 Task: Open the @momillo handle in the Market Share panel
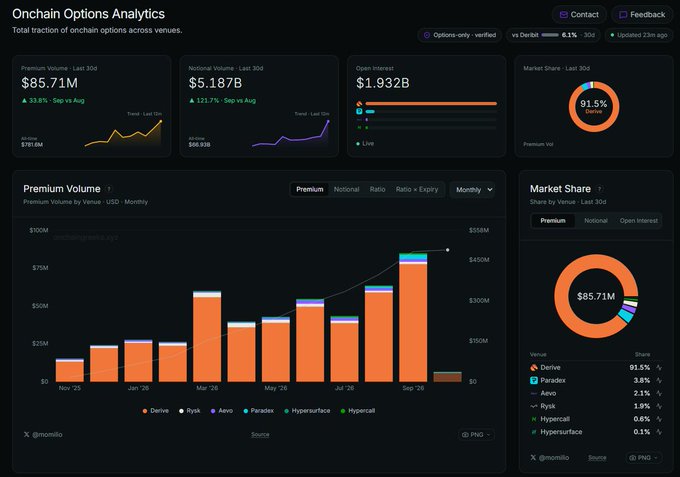554,457
